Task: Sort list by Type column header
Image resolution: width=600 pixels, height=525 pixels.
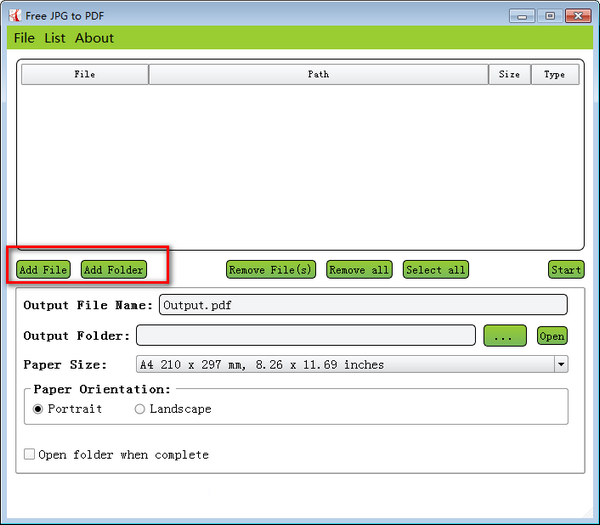Action: pos(555,74)
